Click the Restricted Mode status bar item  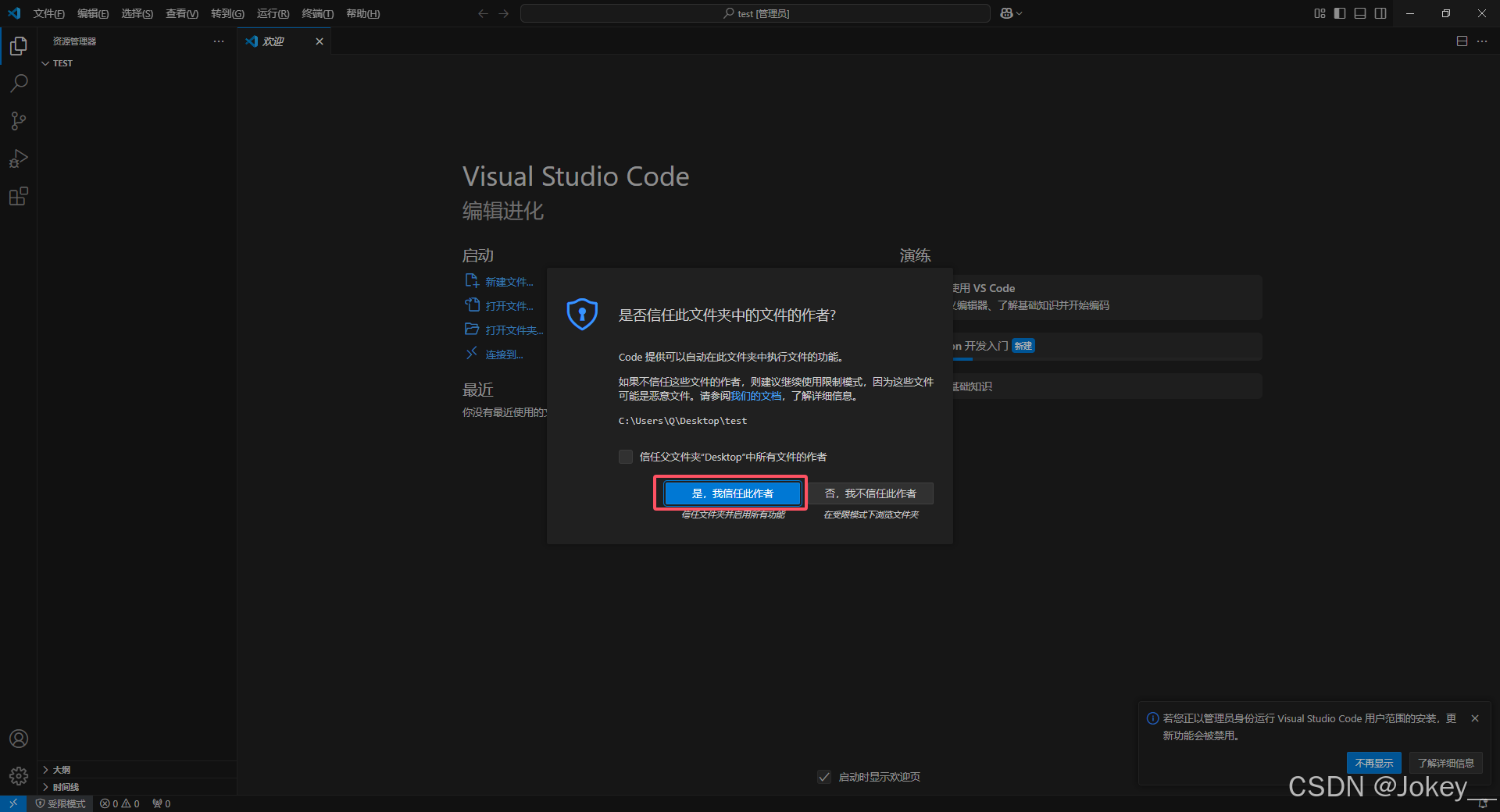click(60, 803)
